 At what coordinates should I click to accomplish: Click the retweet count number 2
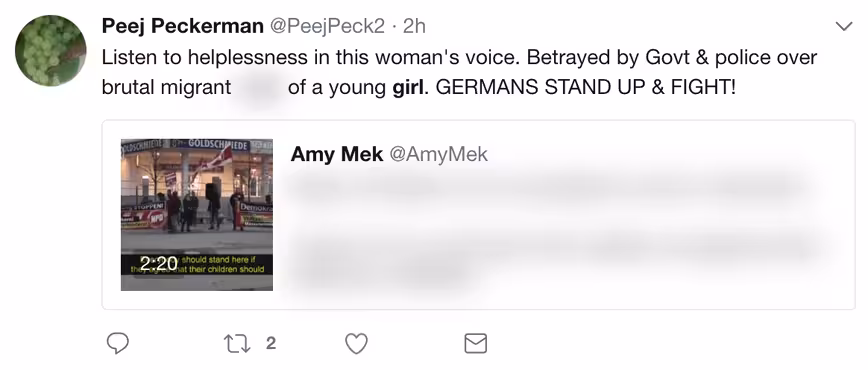pyautogui.click(x=271, y=343)
